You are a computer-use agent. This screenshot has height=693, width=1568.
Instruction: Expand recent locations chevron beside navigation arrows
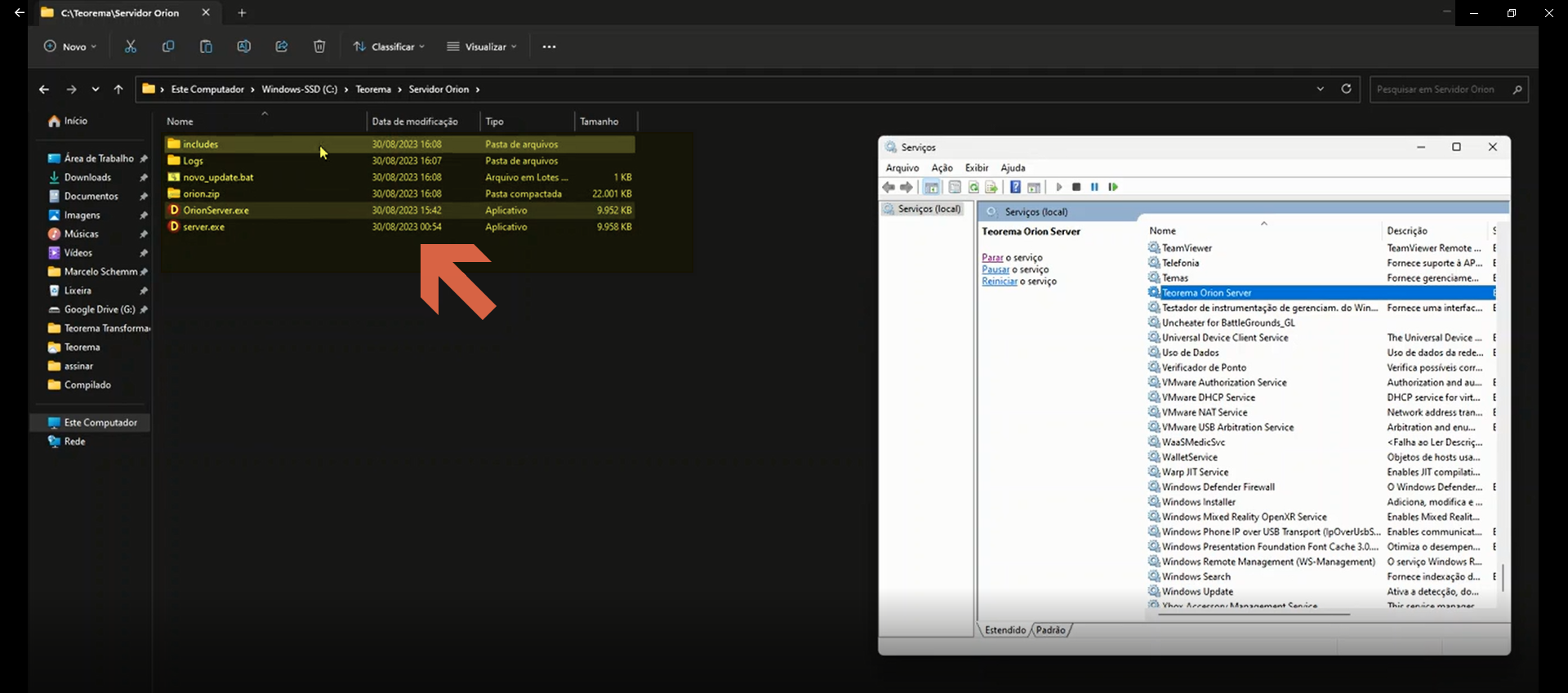pos(96,89)
